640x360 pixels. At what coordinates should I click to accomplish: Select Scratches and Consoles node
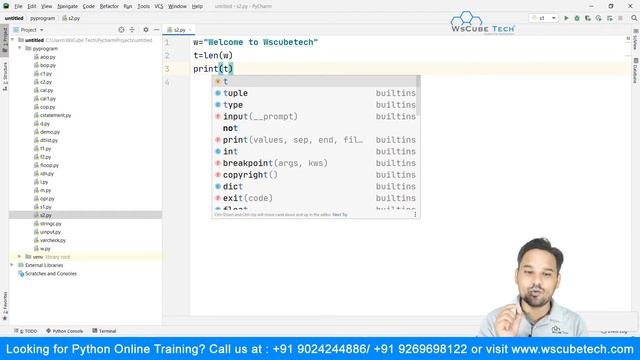[x=51, y=274]
